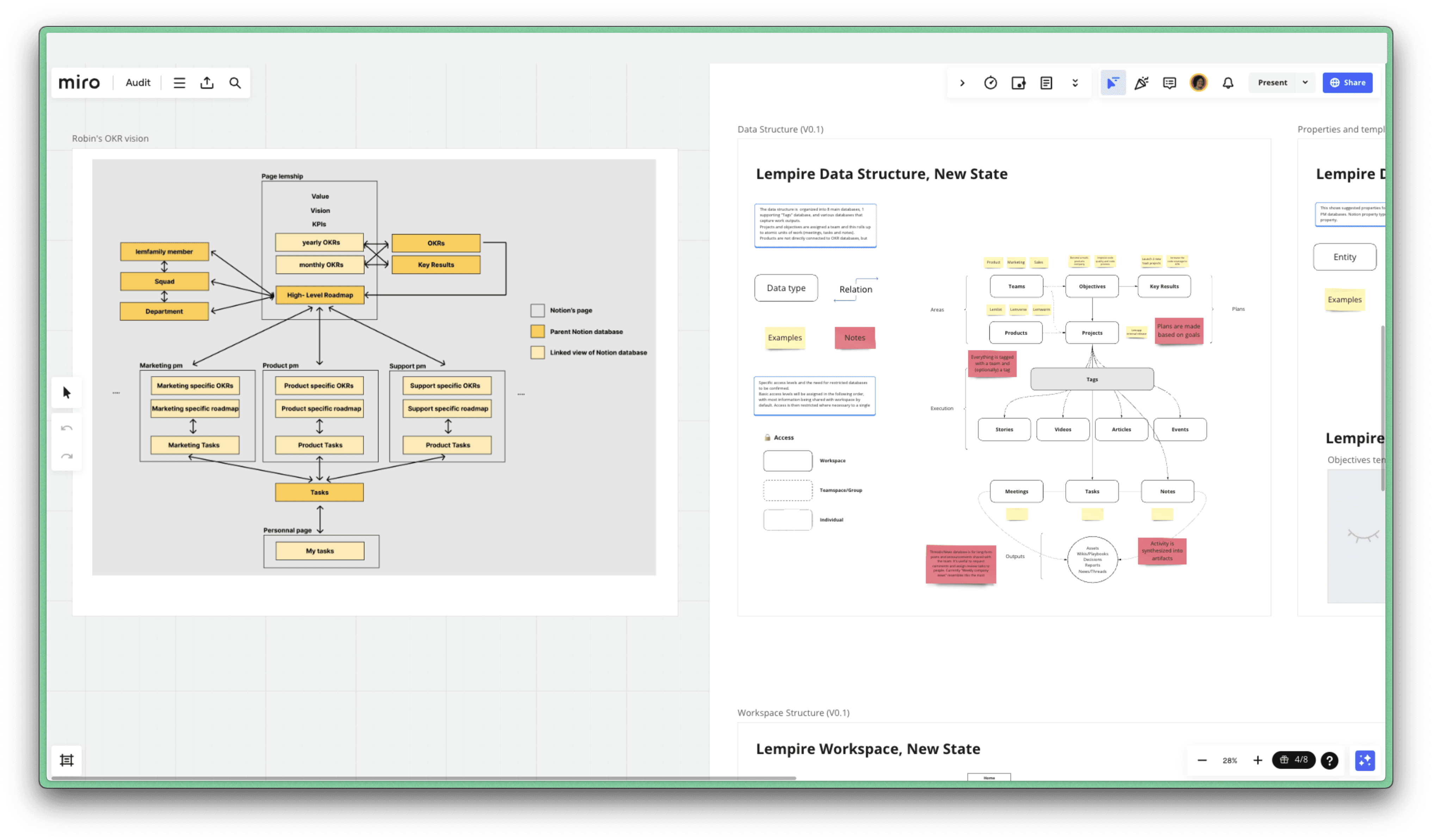Open the board search magnifier
Screen dimensions: 1432x840
(235, 83)
